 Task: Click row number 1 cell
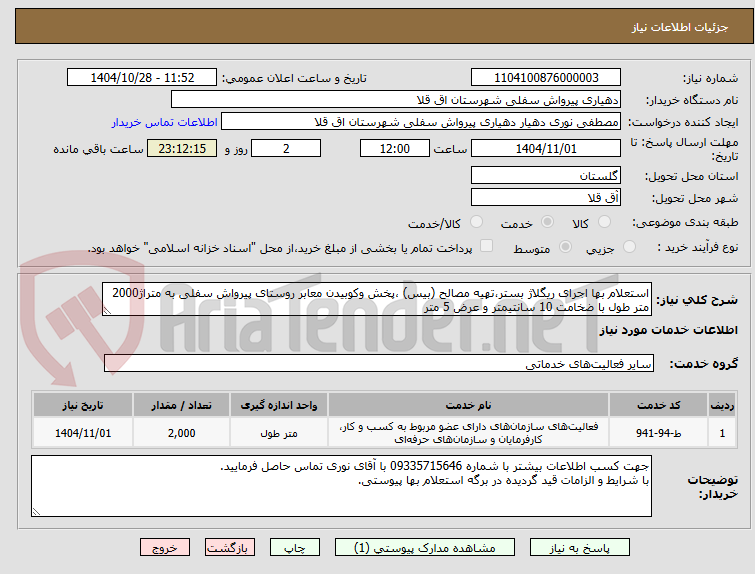click(722, 433)
